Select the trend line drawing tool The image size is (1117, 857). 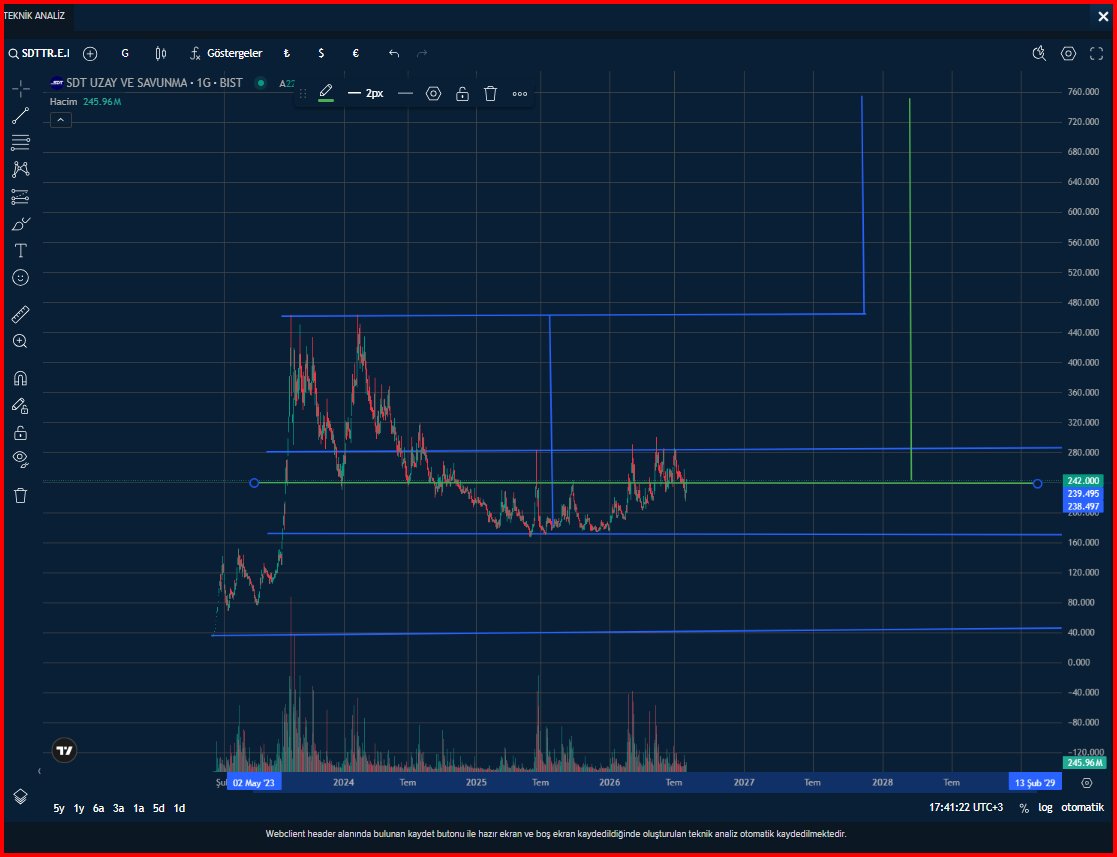(21, 115)
